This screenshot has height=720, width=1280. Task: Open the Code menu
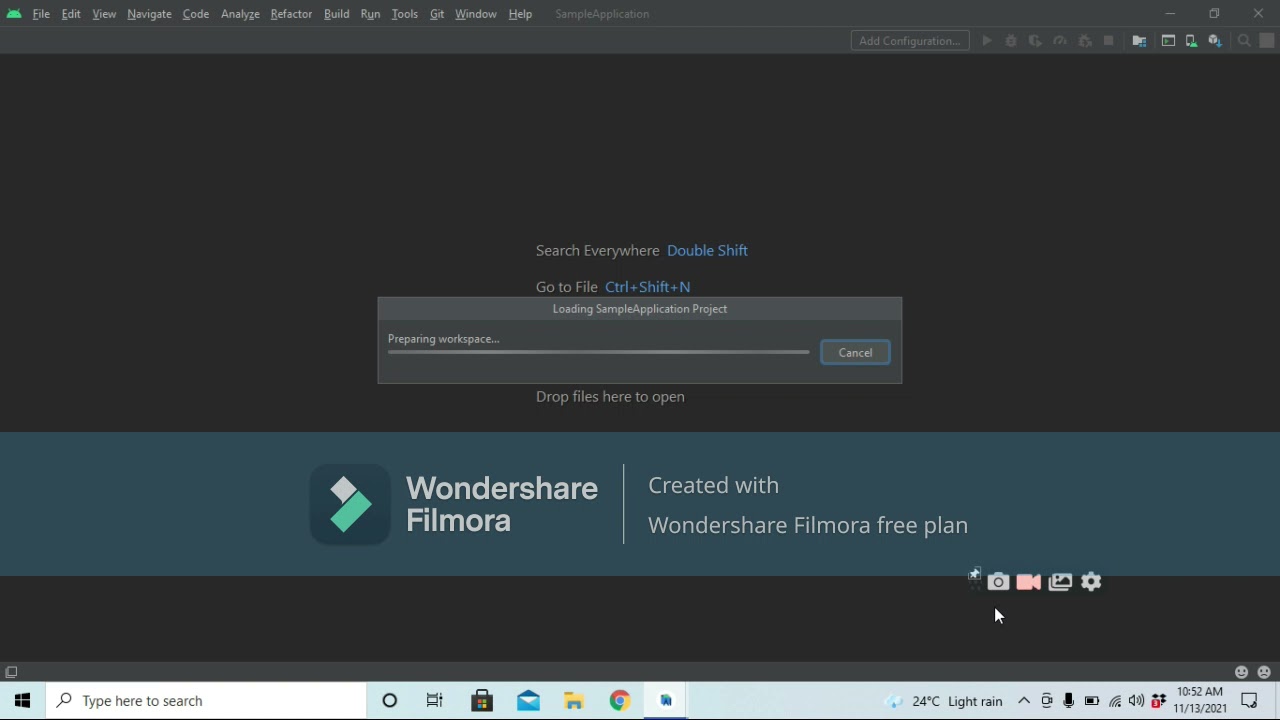click(195, 14)
